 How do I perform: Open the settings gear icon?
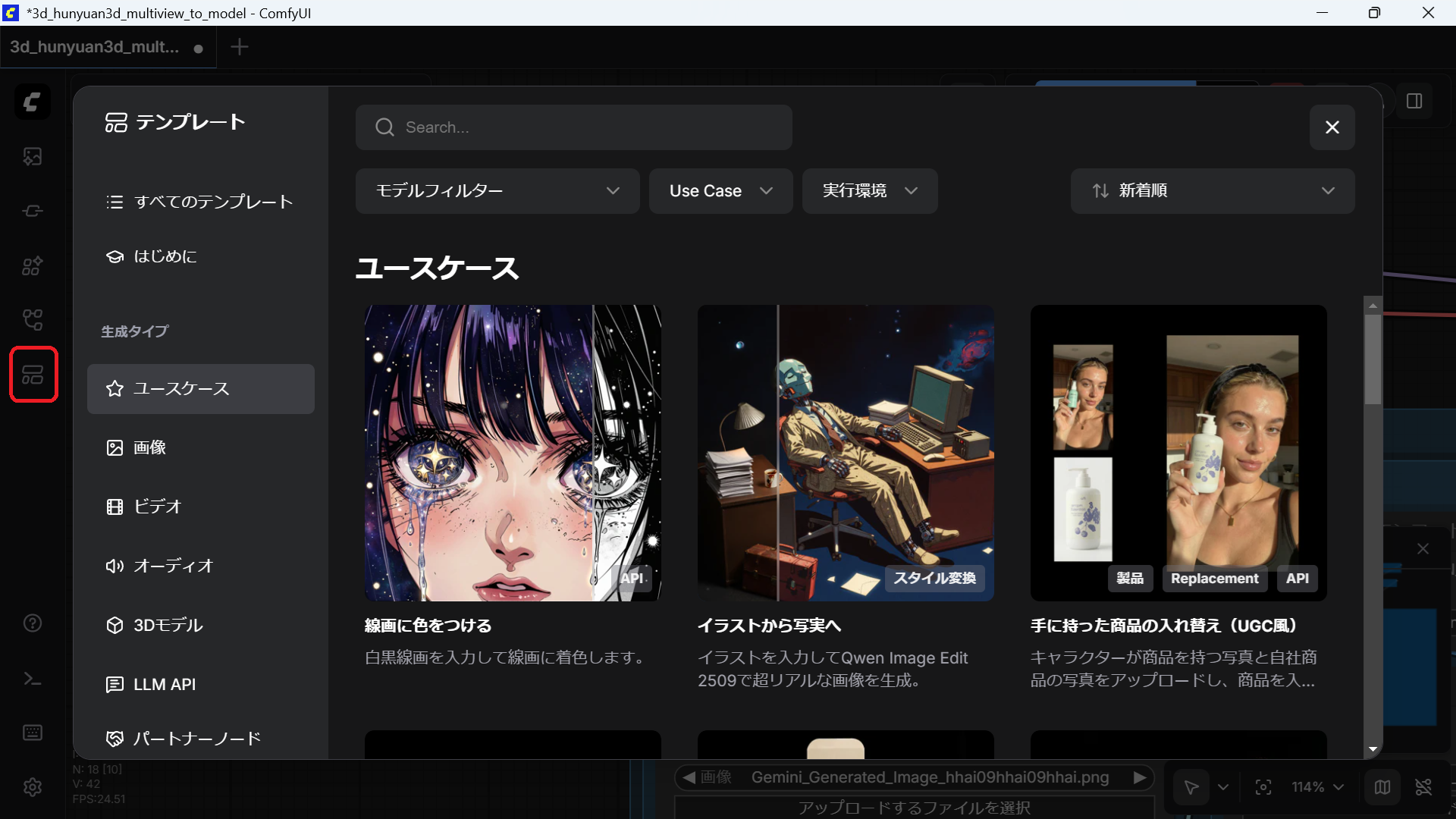(x=32, y=787)
